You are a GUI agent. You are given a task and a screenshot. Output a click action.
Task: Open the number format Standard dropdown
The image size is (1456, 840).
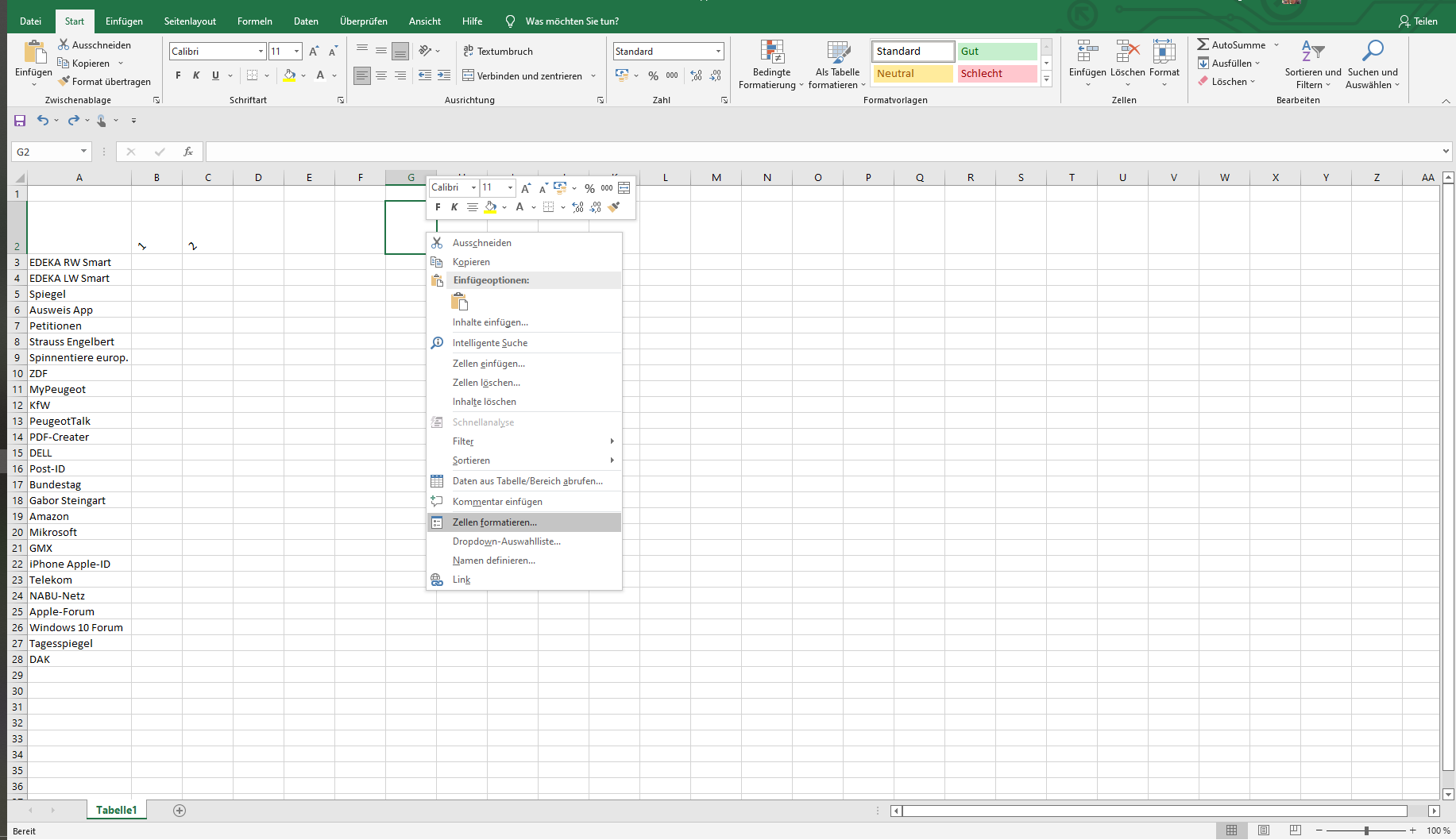(x=718, y=52)
